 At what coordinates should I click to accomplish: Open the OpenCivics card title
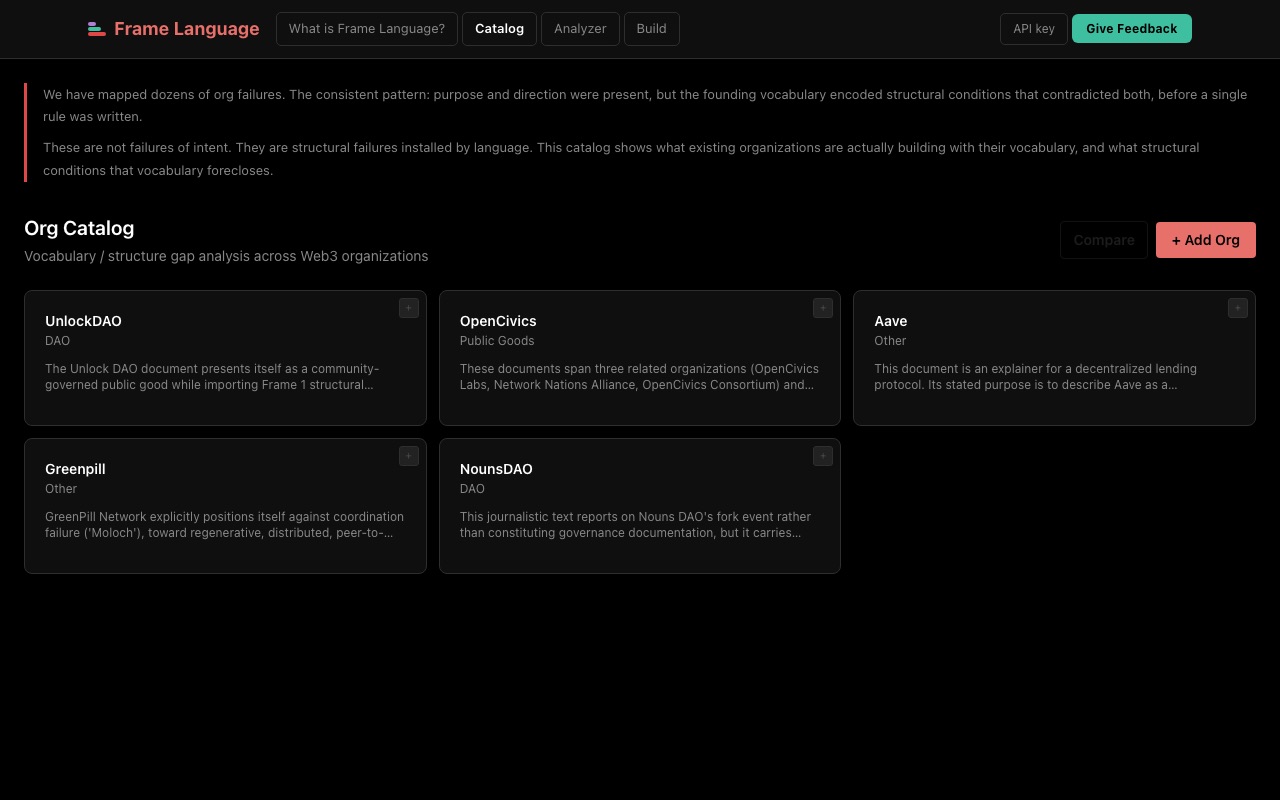(x=498, y=321)
